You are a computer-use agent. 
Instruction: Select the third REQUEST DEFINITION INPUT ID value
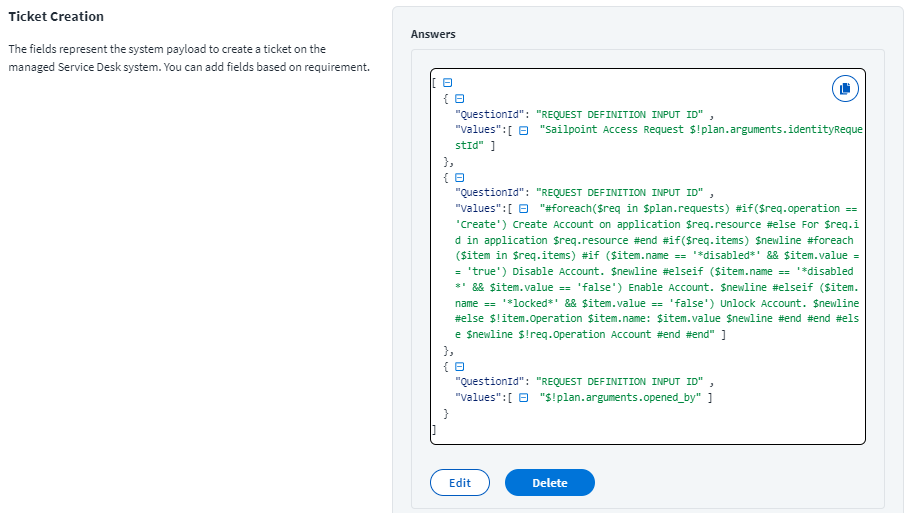point(620,382)
